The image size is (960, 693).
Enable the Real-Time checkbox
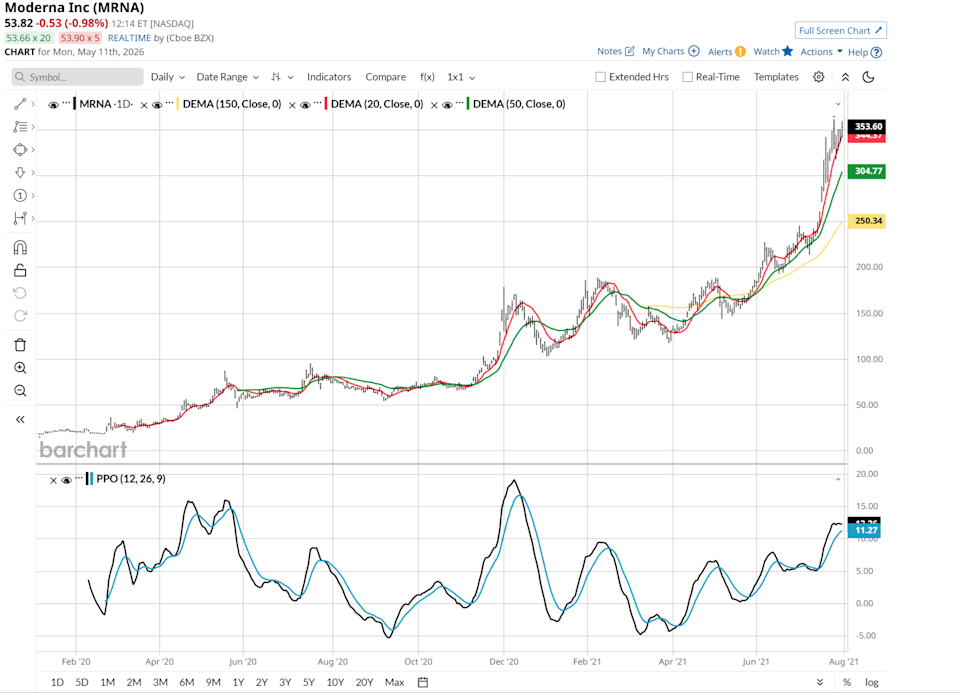(x=688, y=77)
